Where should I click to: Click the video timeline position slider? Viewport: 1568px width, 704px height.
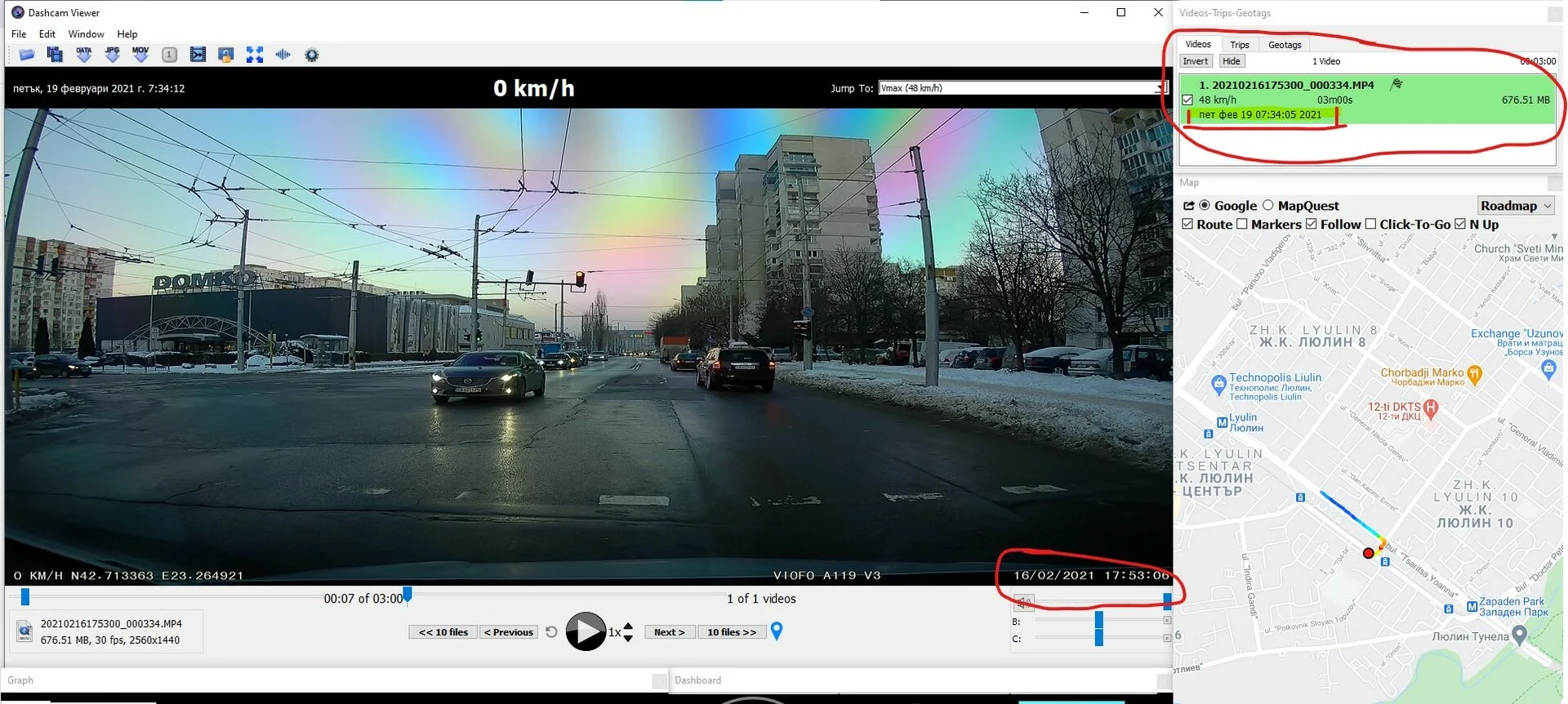click(25, 597)
